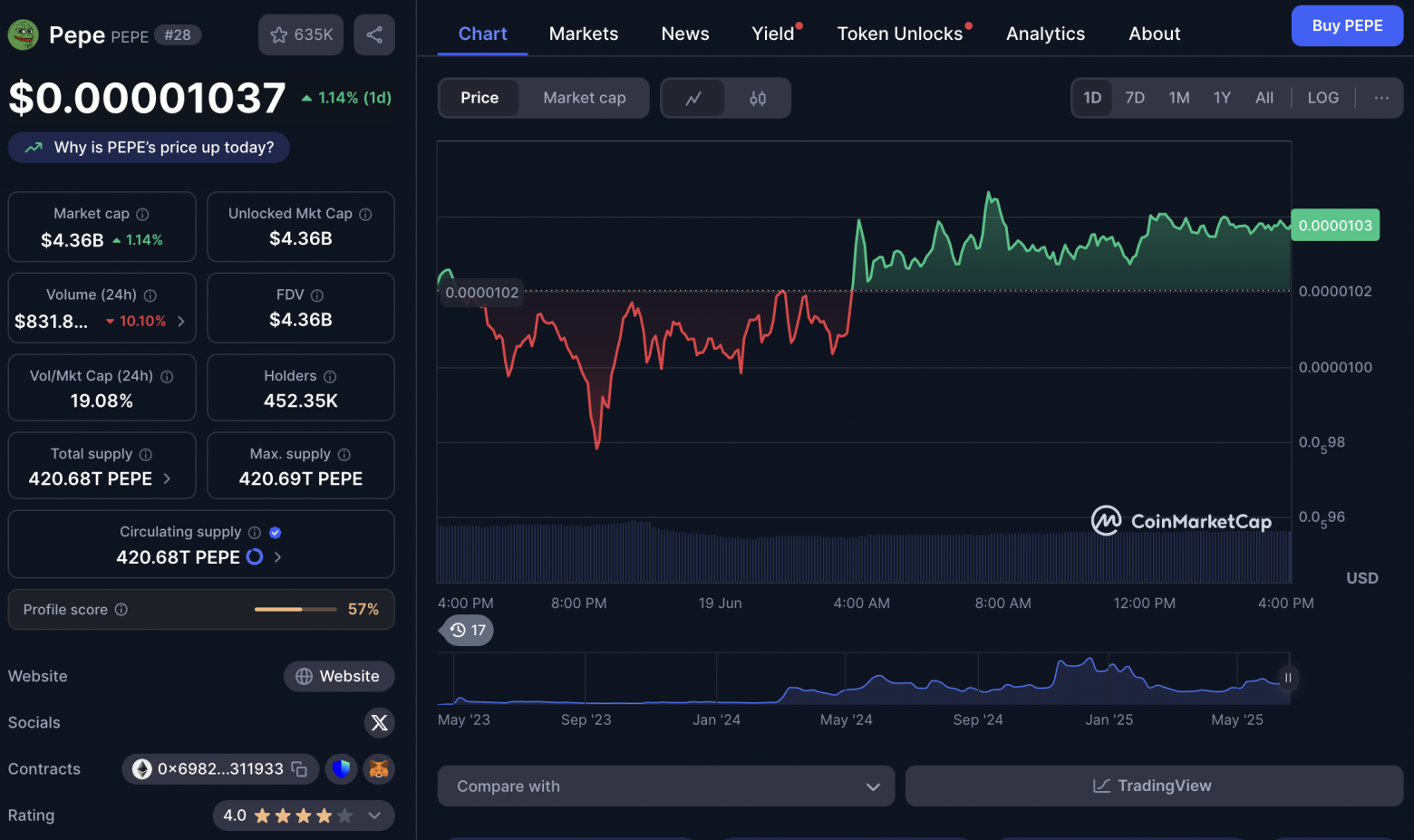Toggle chart to Market cap view
This screenshot has width=1414, height=840.
(585, 98)
